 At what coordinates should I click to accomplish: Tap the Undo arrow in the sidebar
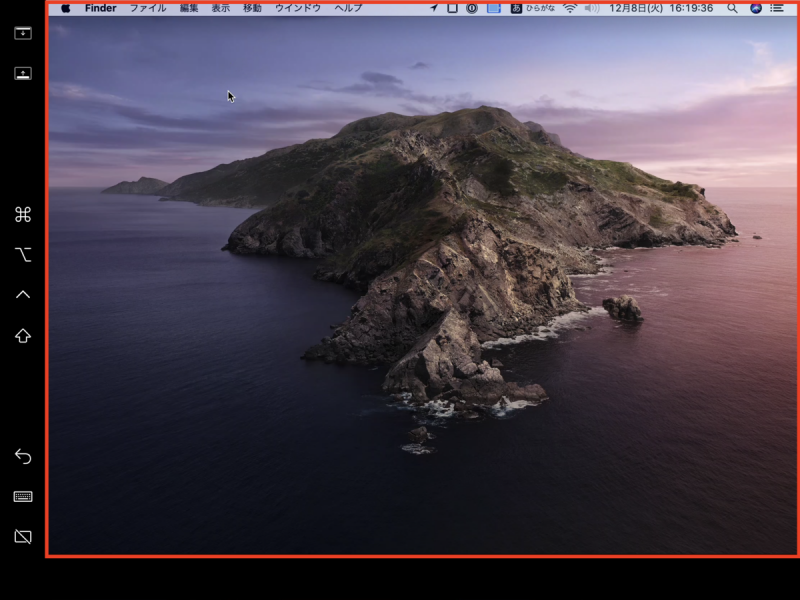[23, 456]
